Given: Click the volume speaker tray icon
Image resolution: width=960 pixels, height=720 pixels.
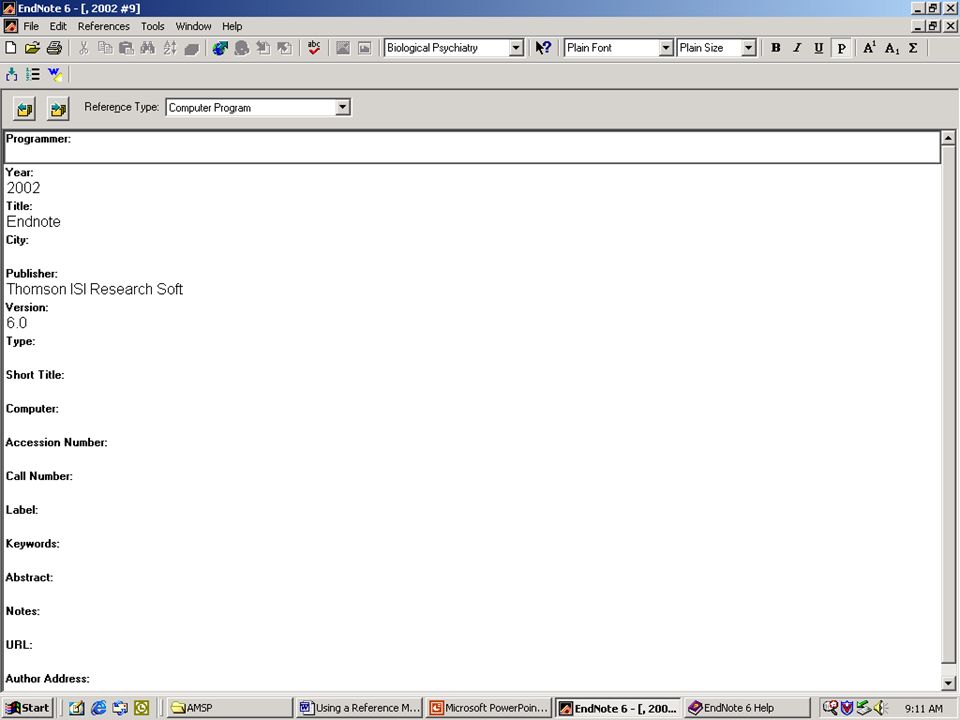Looking at the screenshot, I should (880, 708).
